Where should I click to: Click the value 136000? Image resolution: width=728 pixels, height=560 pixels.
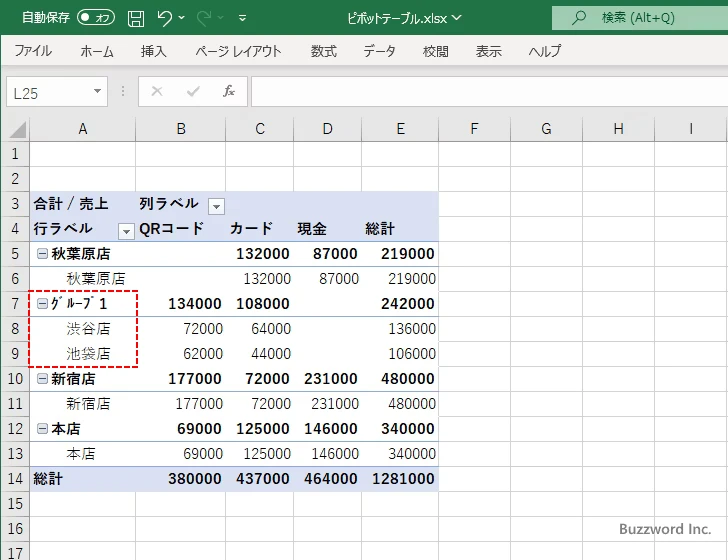tap(412, 329)
